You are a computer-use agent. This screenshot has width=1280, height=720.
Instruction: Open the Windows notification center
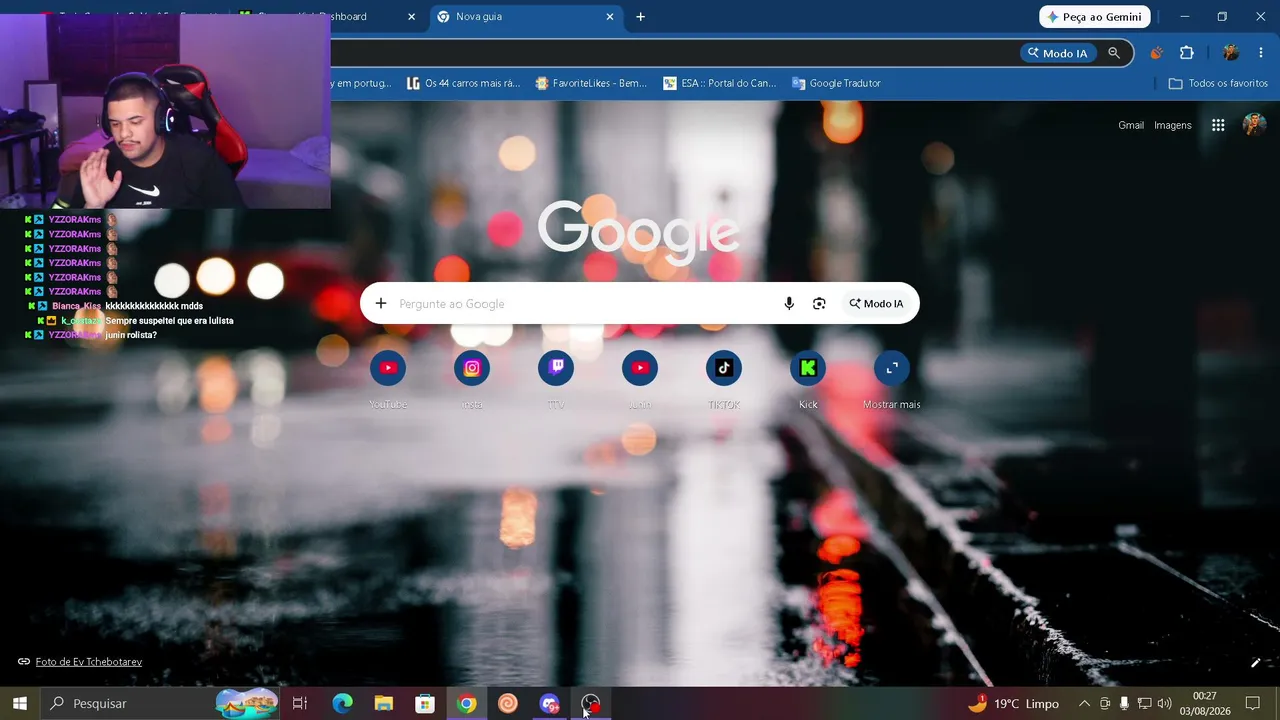[1253, 704]
